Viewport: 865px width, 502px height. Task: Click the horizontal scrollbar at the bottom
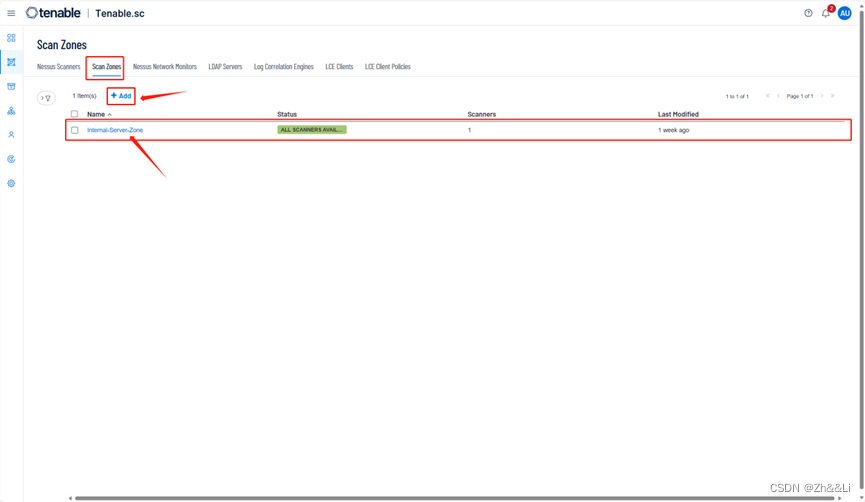click(x=455, y=498)
